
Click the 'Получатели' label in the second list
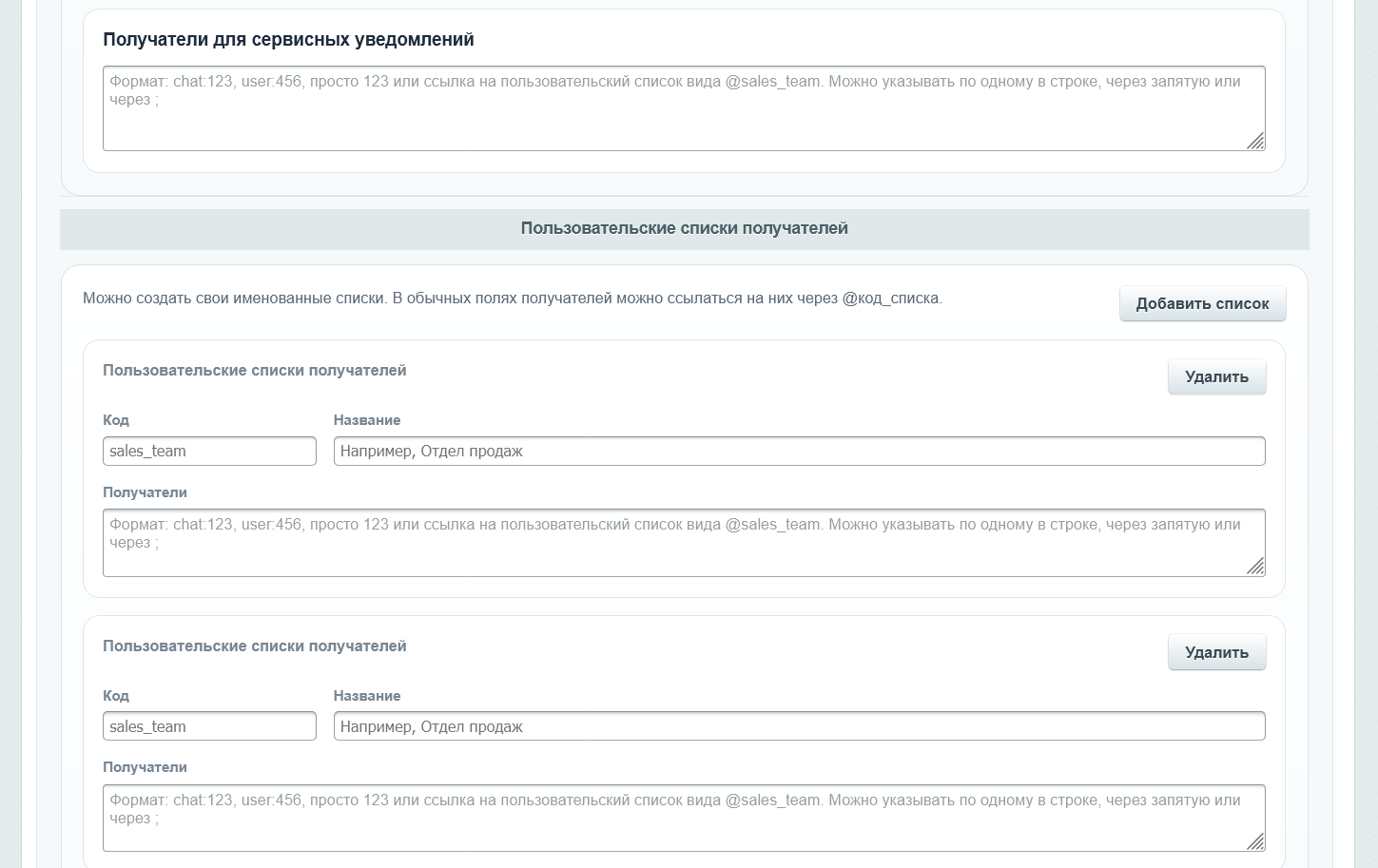[x=145, y=767]
